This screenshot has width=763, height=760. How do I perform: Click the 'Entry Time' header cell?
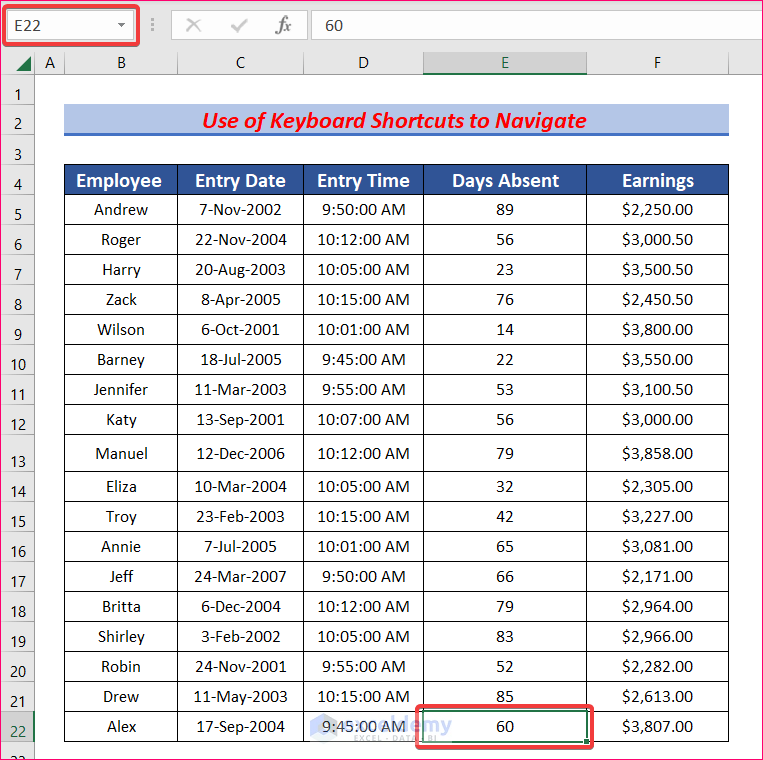(363, 181)
